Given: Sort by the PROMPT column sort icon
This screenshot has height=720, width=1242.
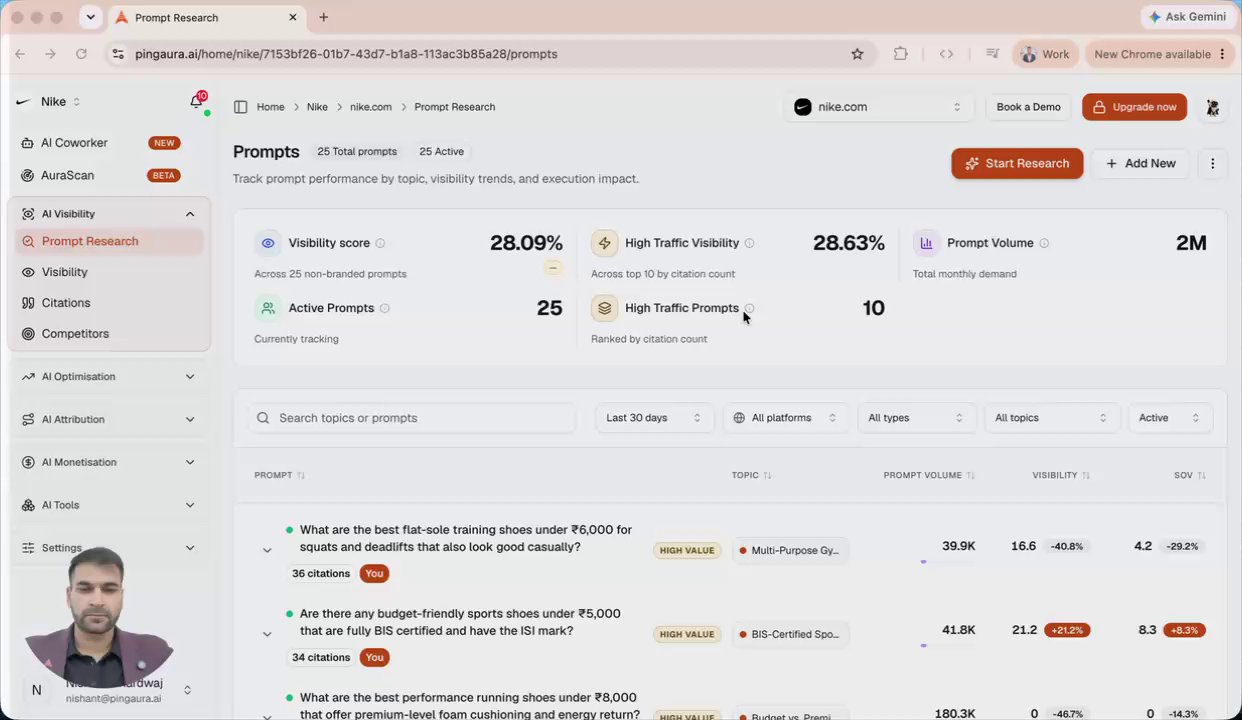Looking at the screenshot, I should coord(301,476).
